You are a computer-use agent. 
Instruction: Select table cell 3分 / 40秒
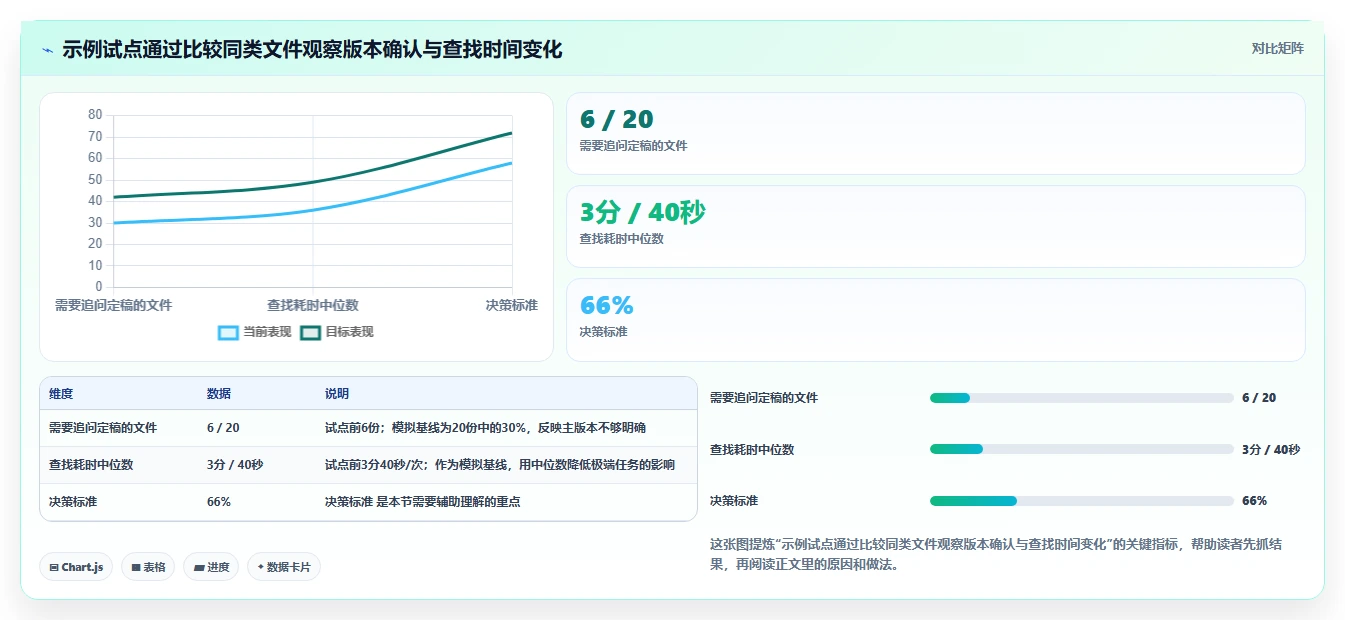coord(235,465)
